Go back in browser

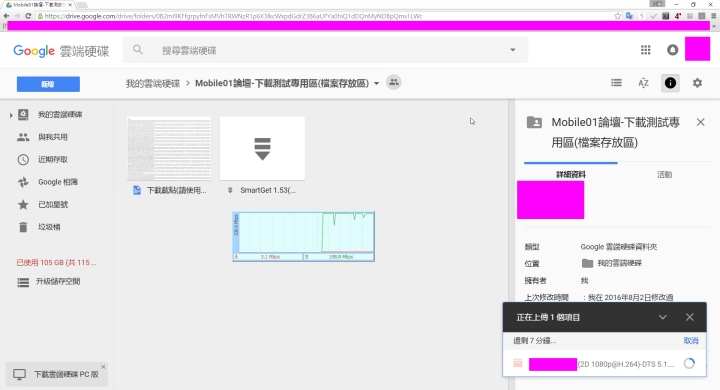point(6,16)
